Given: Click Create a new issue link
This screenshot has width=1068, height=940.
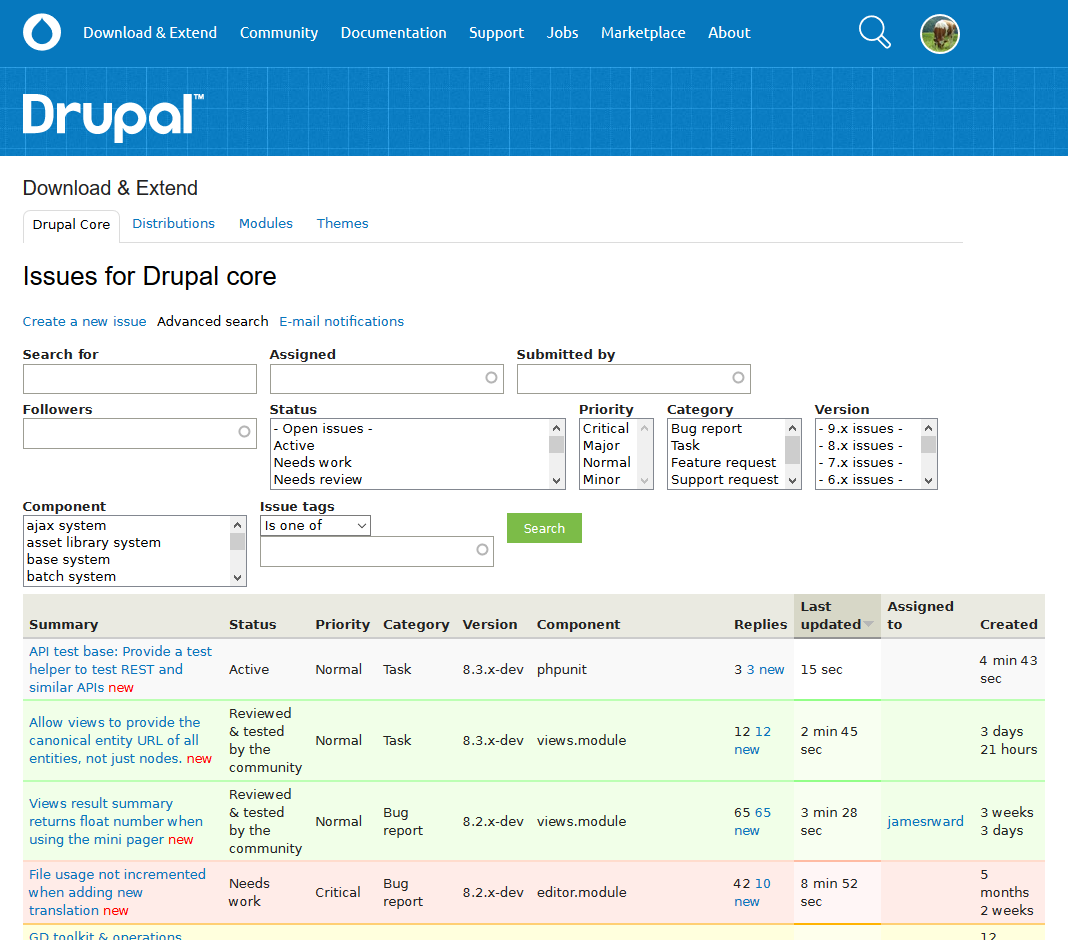Looking at the screenshot, I should tap(84, 322).
